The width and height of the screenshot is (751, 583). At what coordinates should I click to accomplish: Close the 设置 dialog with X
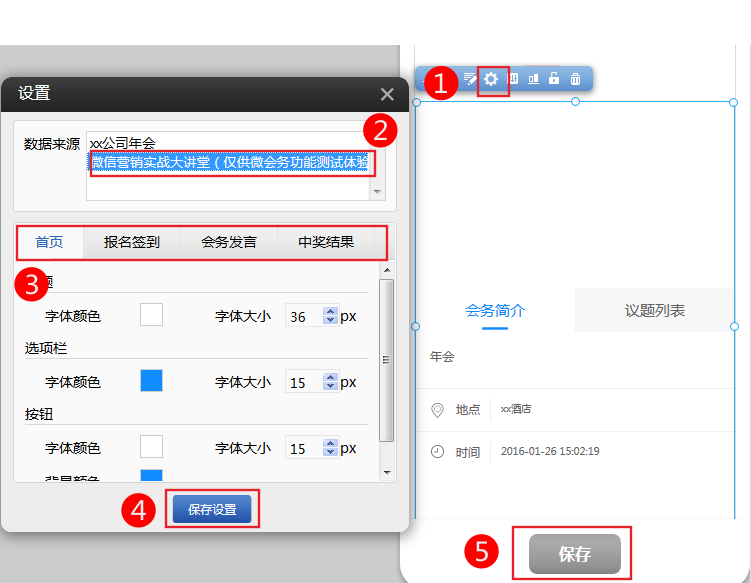pos(387,94)
